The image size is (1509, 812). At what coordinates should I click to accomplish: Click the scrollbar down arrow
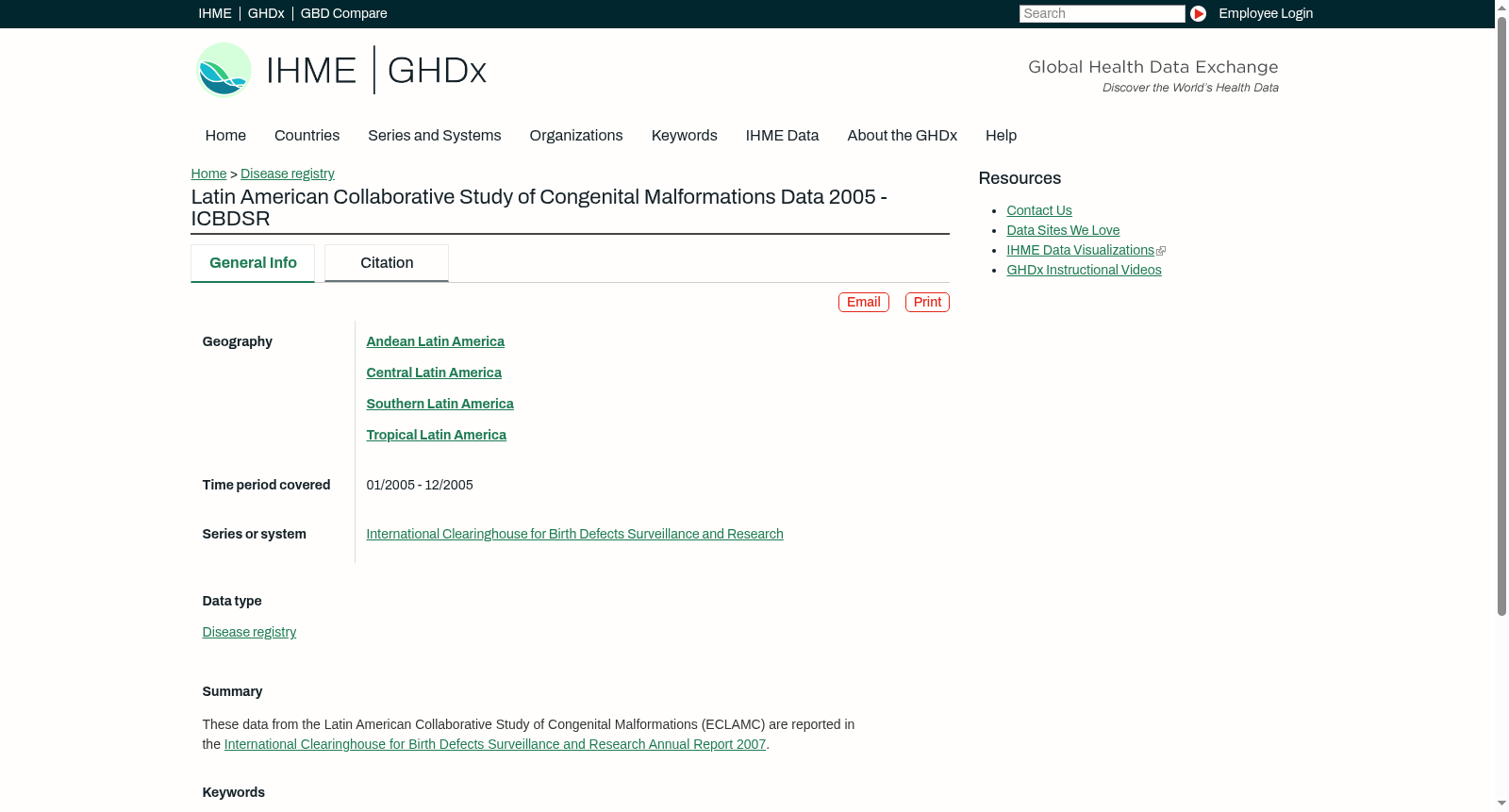tap(1501, 804)
